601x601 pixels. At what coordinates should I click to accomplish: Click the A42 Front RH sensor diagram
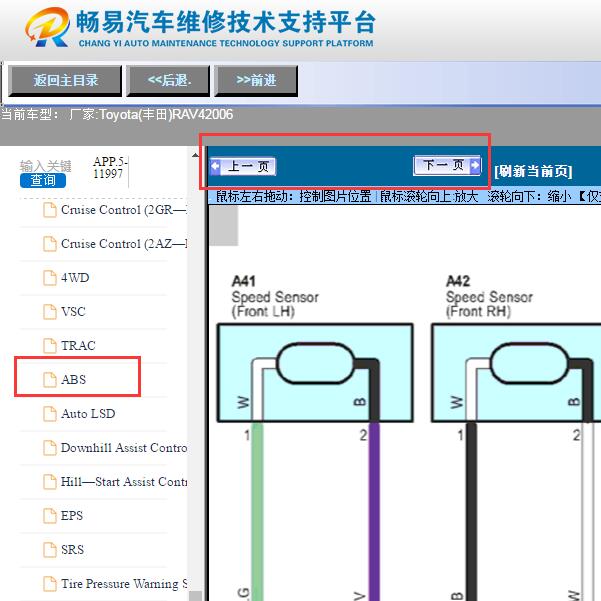[516, 373]
